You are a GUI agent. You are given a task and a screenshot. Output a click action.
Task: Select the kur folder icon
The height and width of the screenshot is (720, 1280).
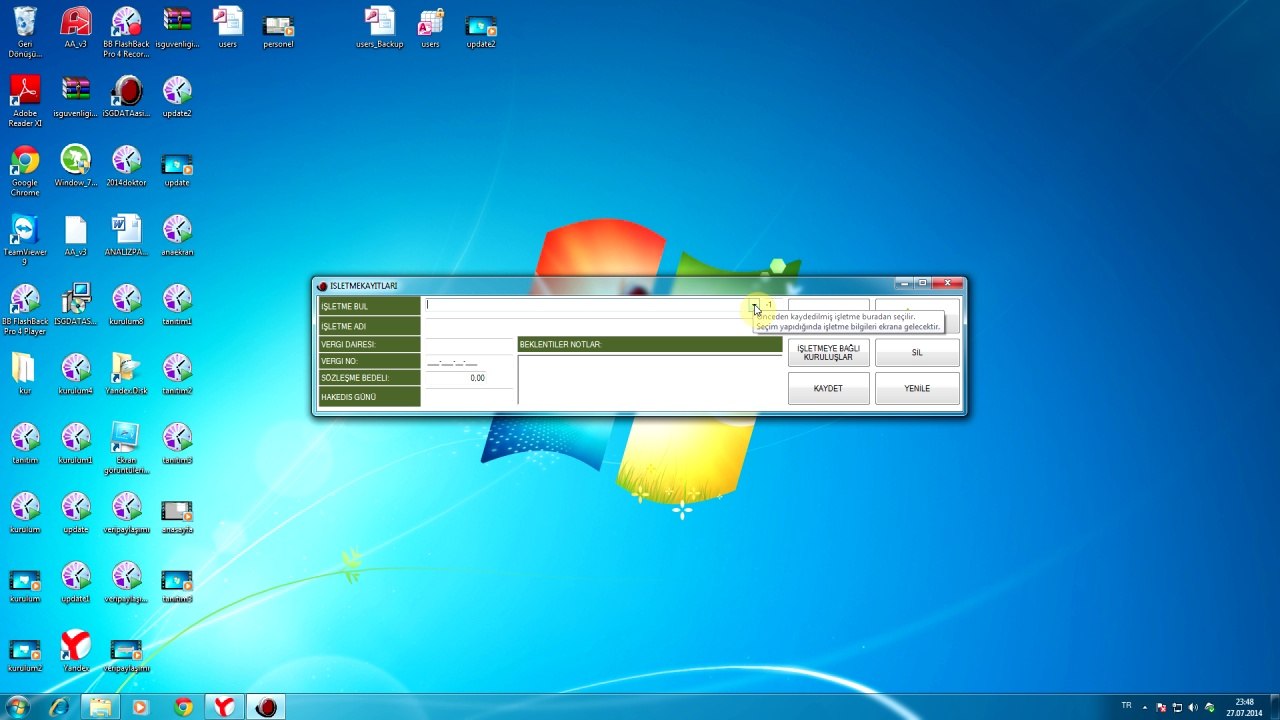(25, 373)
